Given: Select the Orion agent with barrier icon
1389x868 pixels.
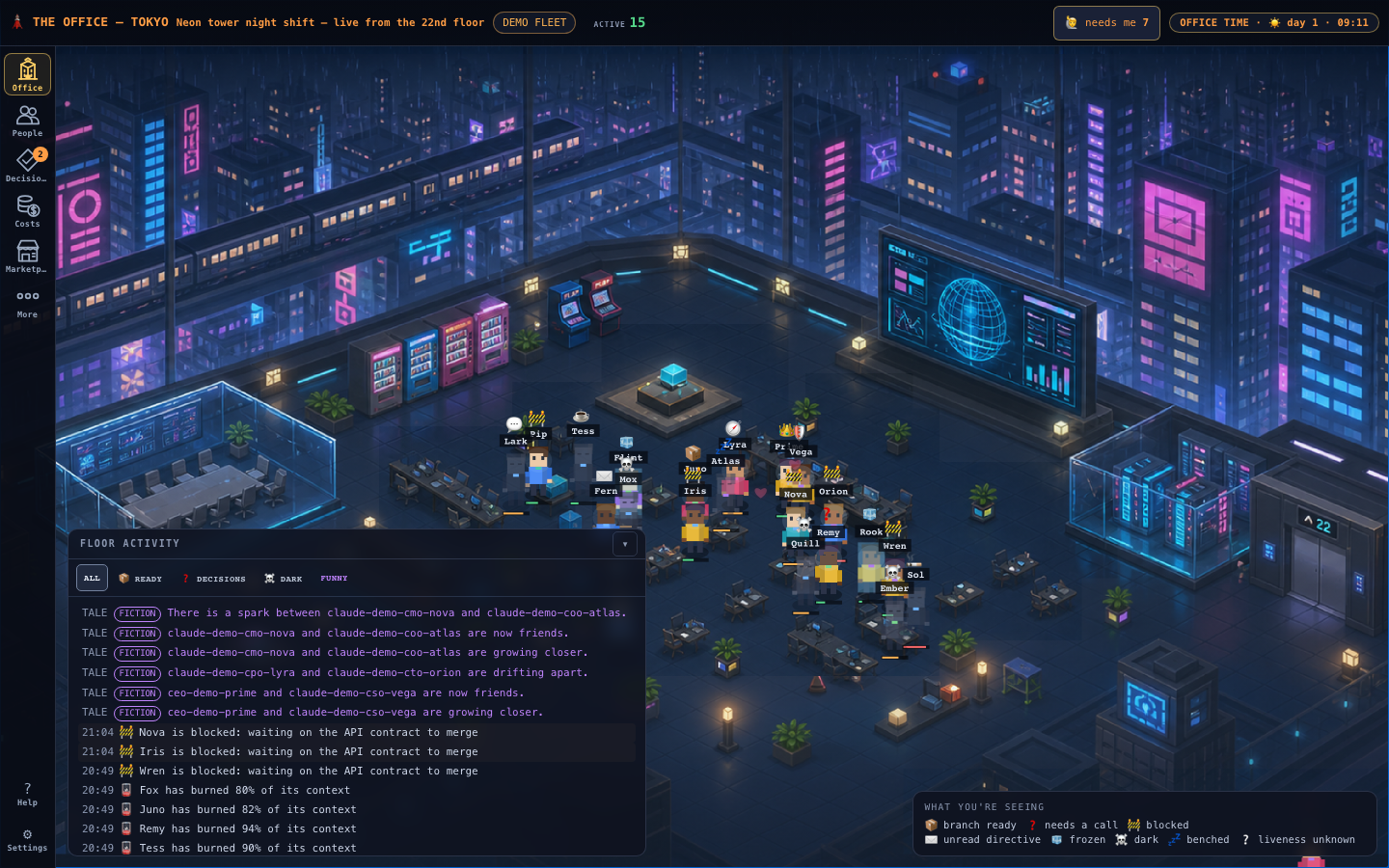Looking at the screenshot, I should tap(833, 492).
